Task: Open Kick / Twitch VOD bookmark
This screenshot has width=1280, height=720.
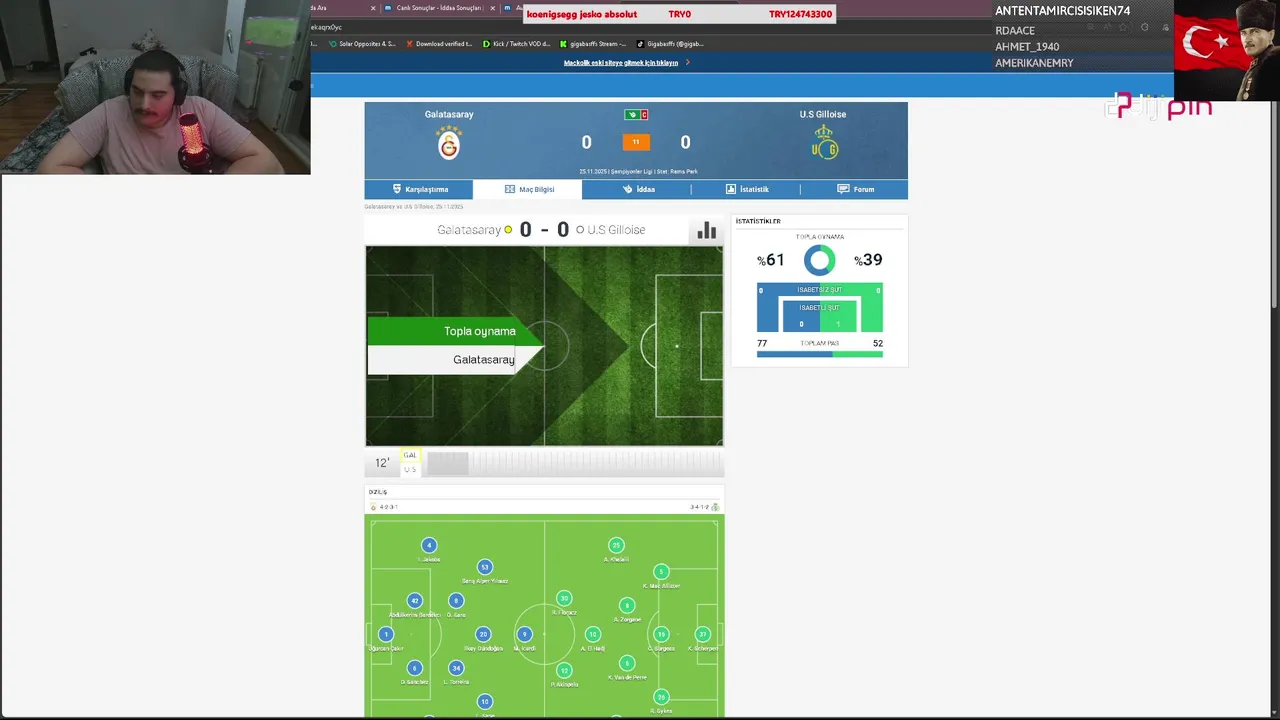Action: [x=516, y=44]
